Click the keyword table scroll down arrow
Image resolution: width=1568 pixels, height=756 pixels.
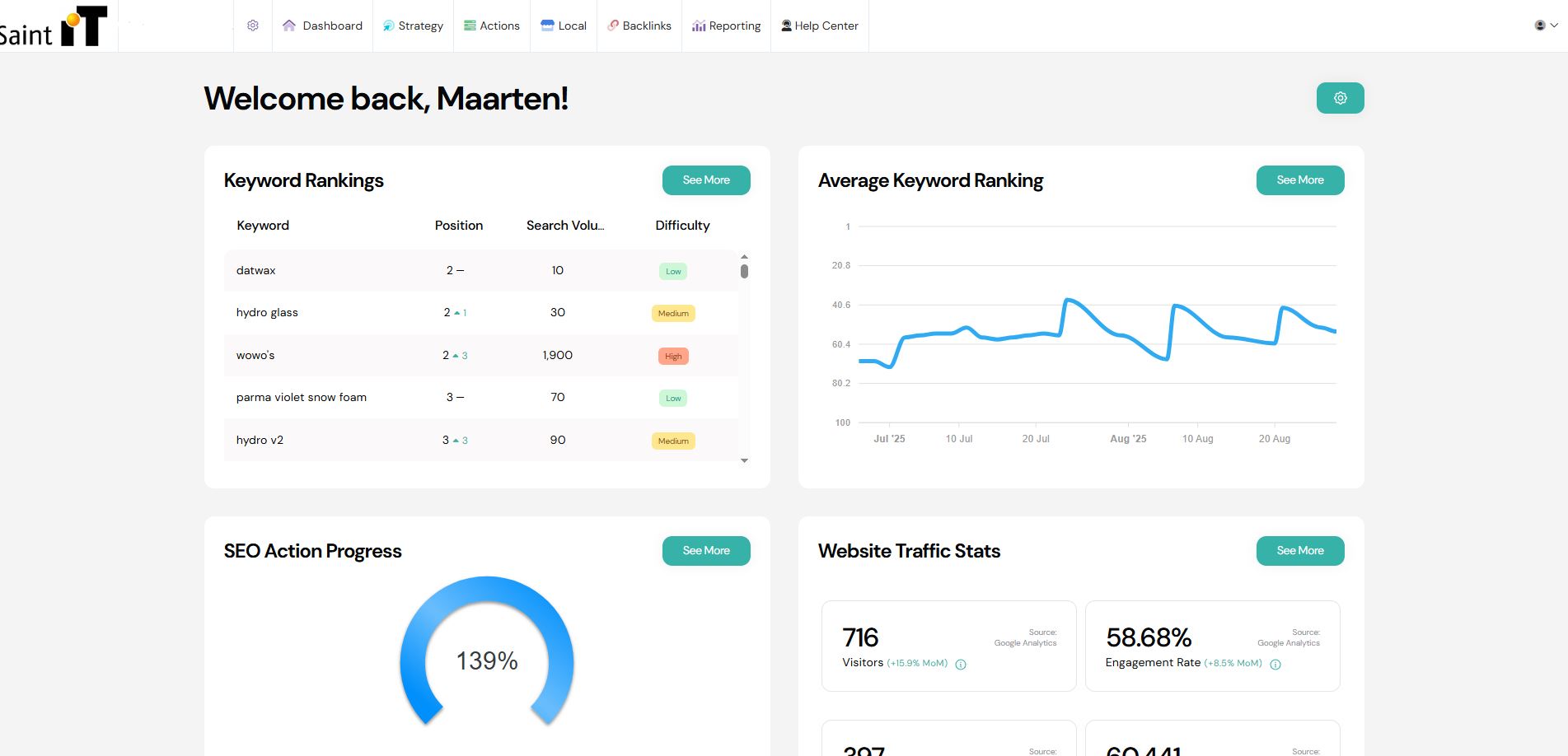tap(744, 460)
